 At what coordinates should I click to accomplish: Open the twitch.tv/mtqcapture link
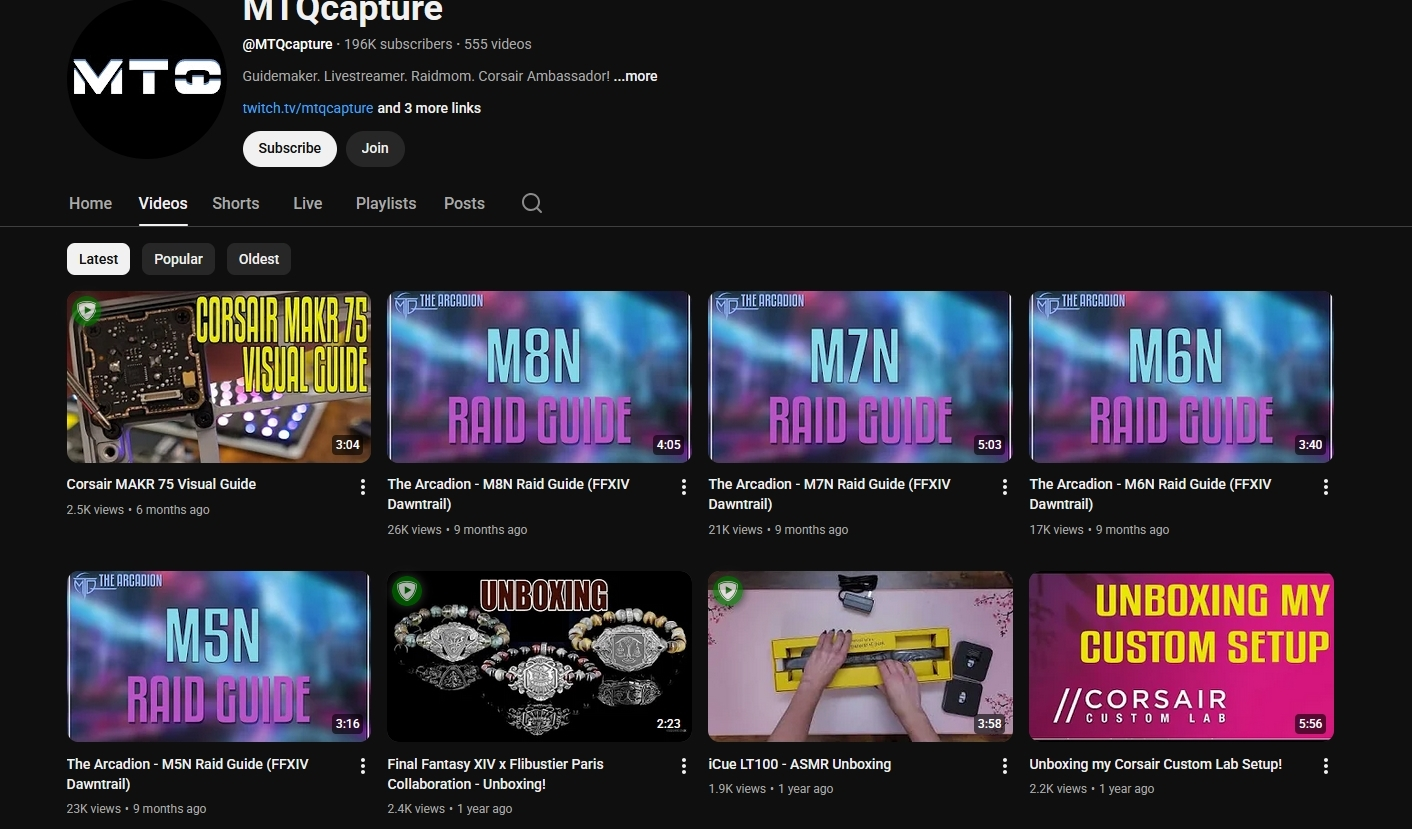[x=308, y=108]
